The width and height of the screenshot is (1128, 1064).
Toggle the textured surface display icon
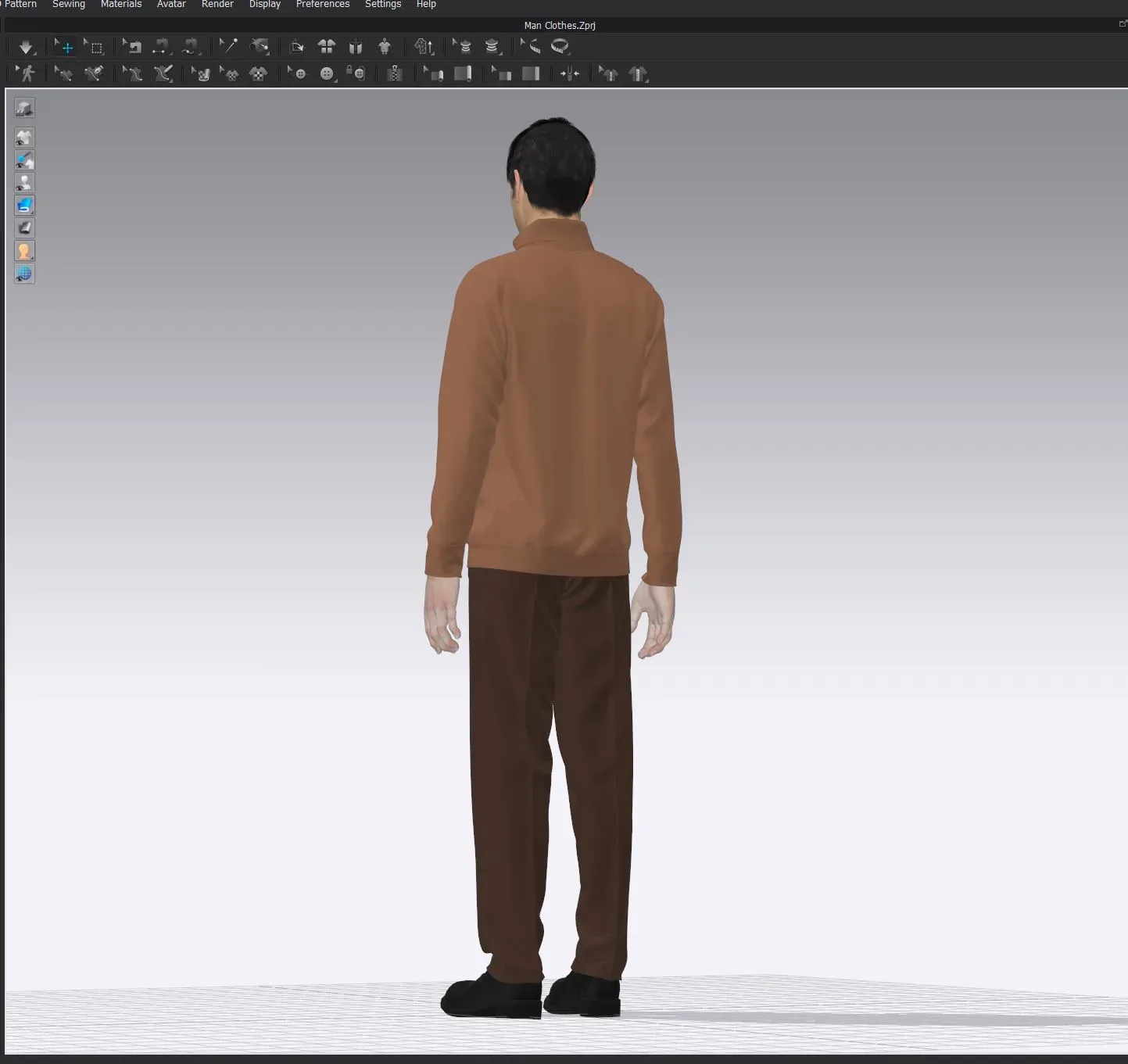click(x=24, y=228)
